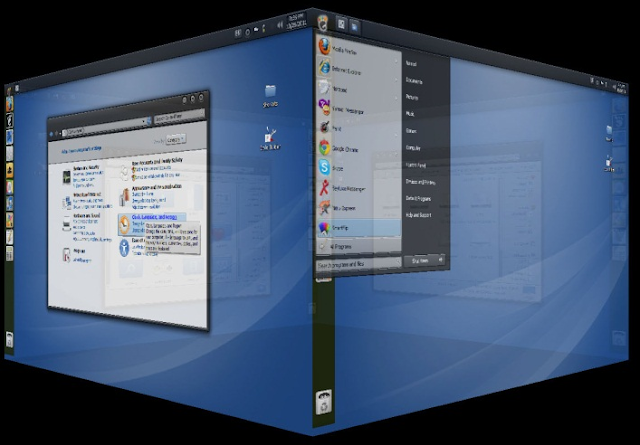Open the Ease of Access icon
Image resolution: width=640 pixels, height=445 pixels.
[x=124, y=248]
